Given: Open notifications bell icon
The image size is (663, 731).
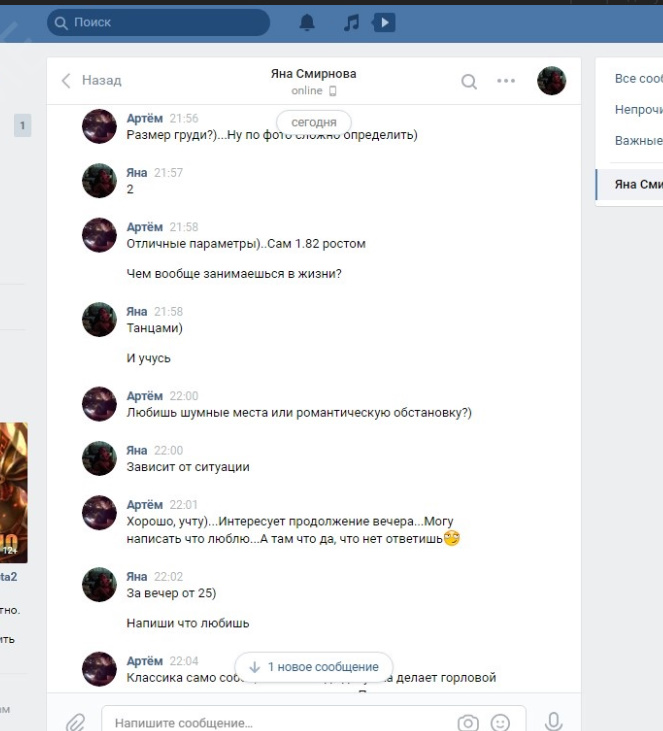Looking at the screenshot, I should point(307,22).
